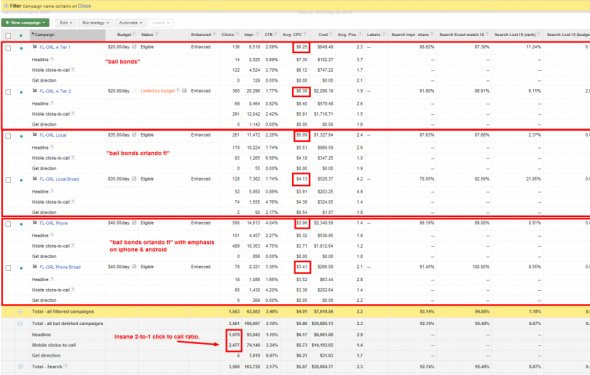Open FL-ORL A Tier 2 campaign link
Image resolution: width=590 pixels, height=375 pixels.
[x=55, y=91]
